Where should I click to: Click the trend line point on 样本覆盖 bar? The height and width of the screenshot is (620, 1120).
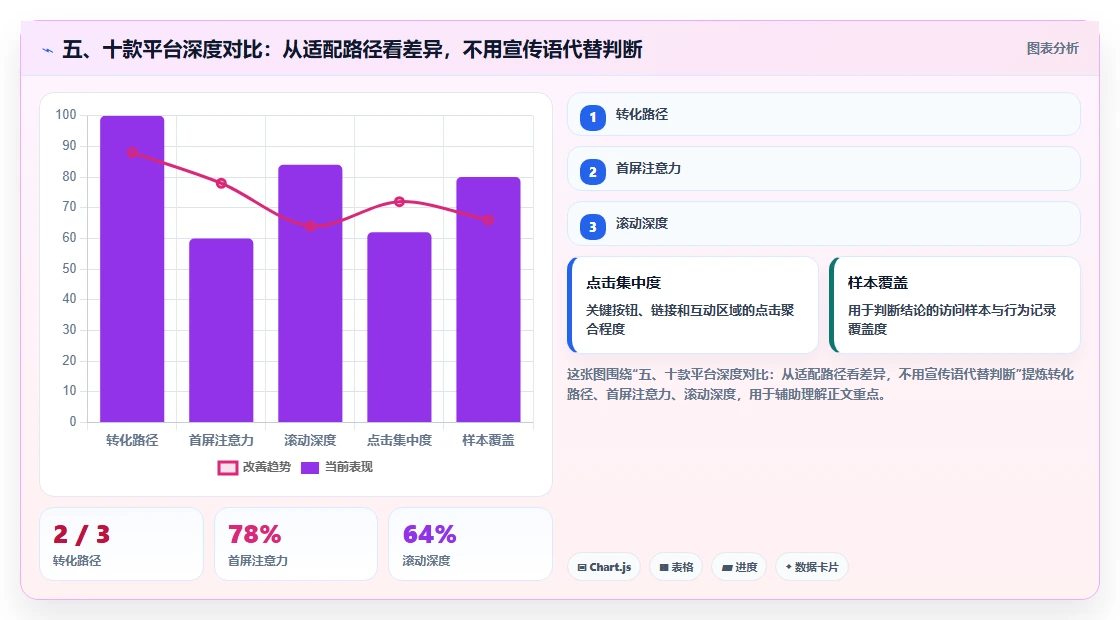pos(489,220)
